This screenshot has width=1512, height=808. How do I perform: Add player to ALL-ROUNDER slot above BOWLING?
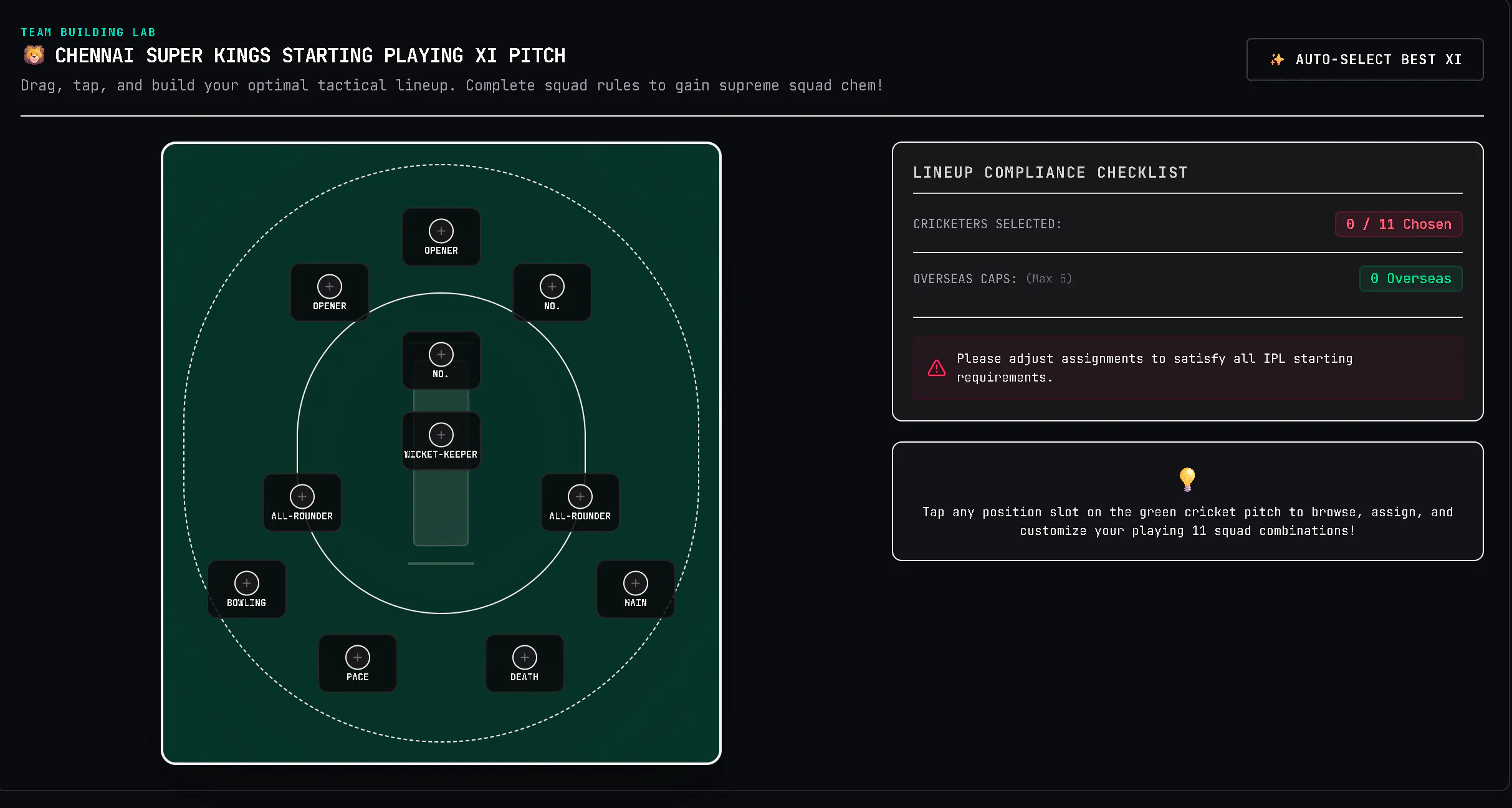[302, 503]
